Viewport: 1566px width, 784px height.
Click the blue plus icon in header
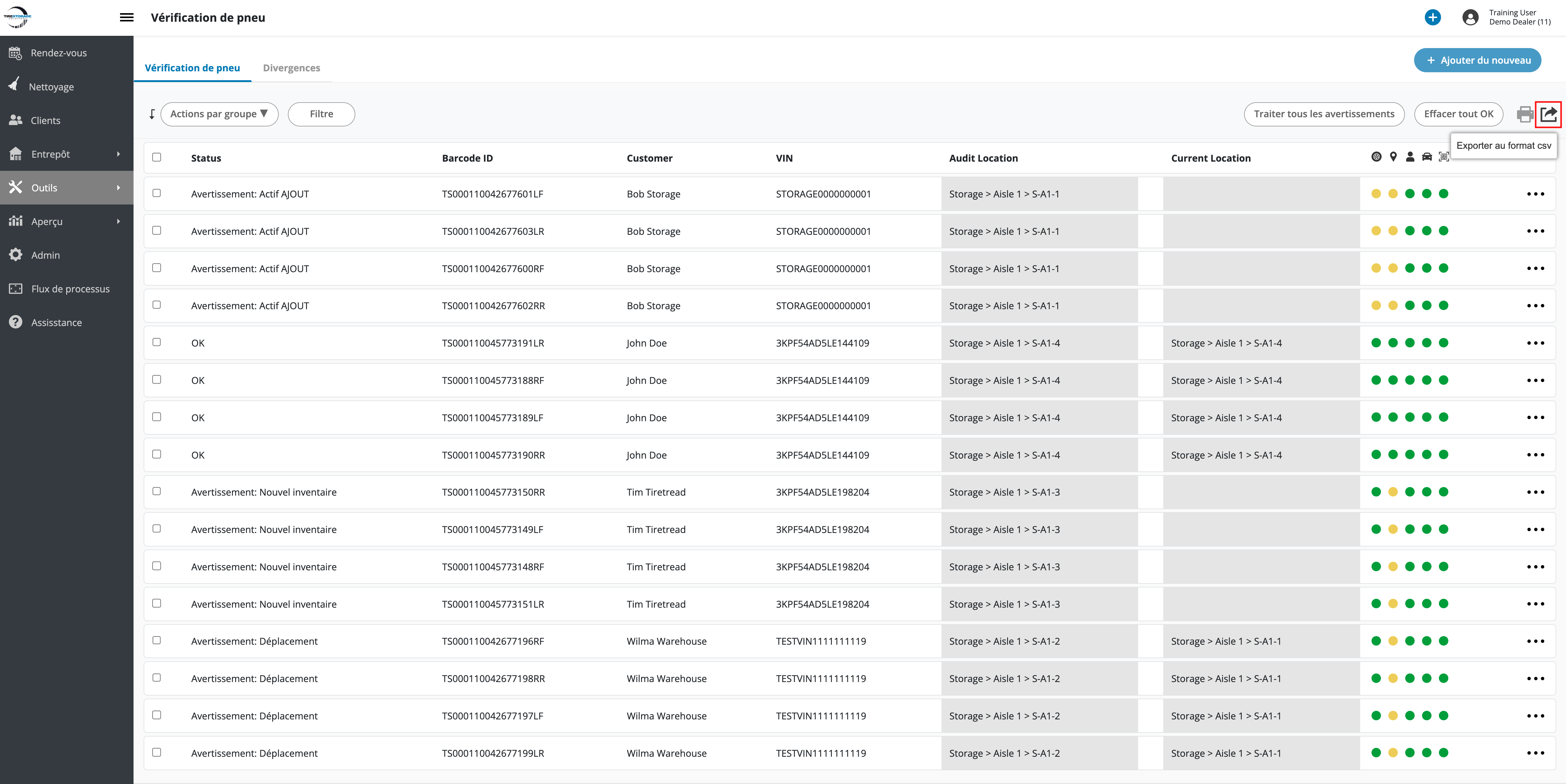pyautogui.click(x=1432, y=18)
